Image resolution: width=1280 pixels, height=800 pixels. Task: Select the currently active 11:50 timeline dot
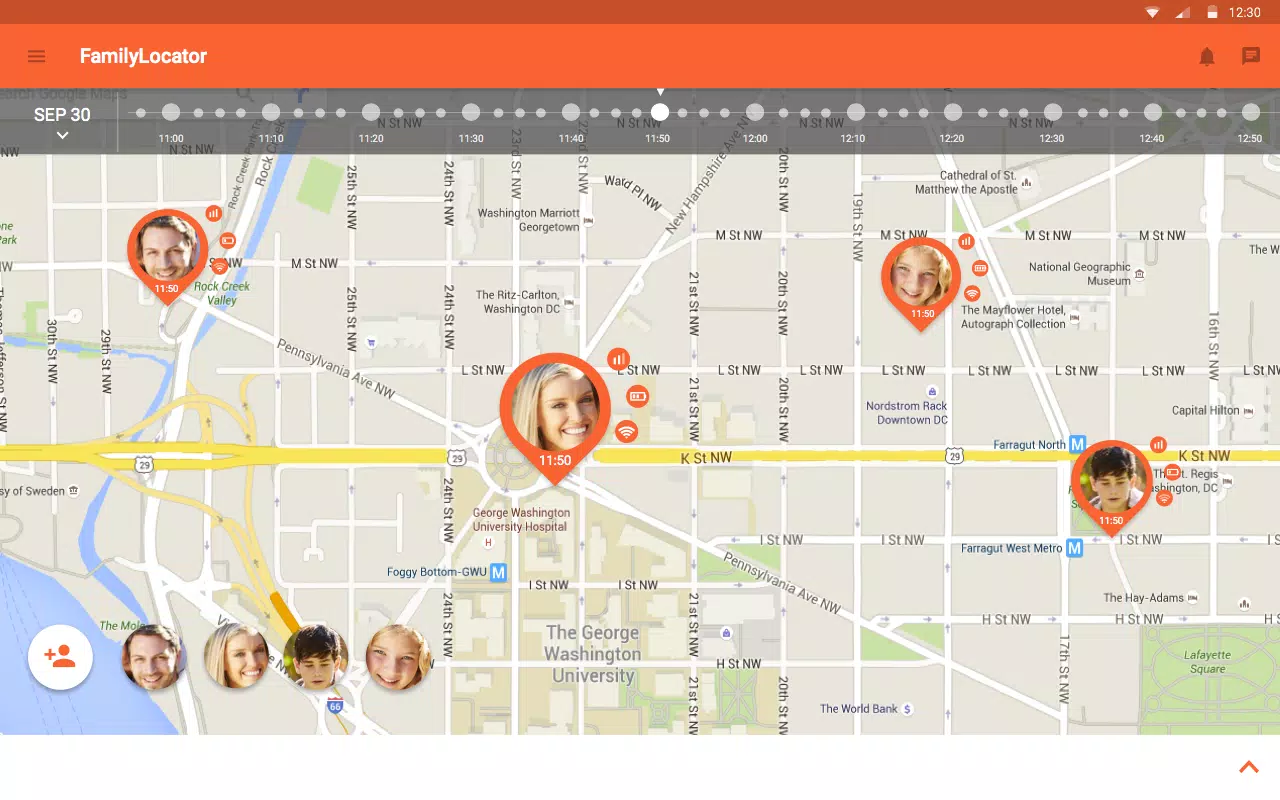(660, 112)
